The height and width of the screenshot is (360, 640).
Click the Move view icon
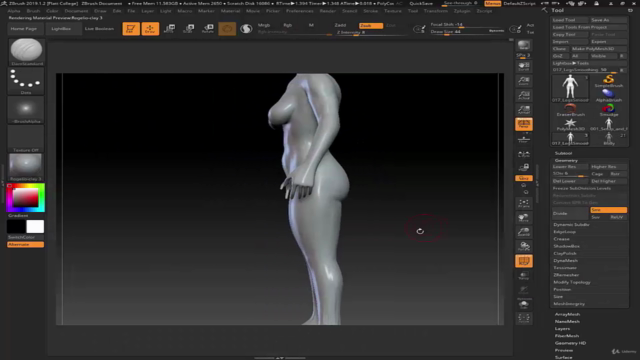524,218
